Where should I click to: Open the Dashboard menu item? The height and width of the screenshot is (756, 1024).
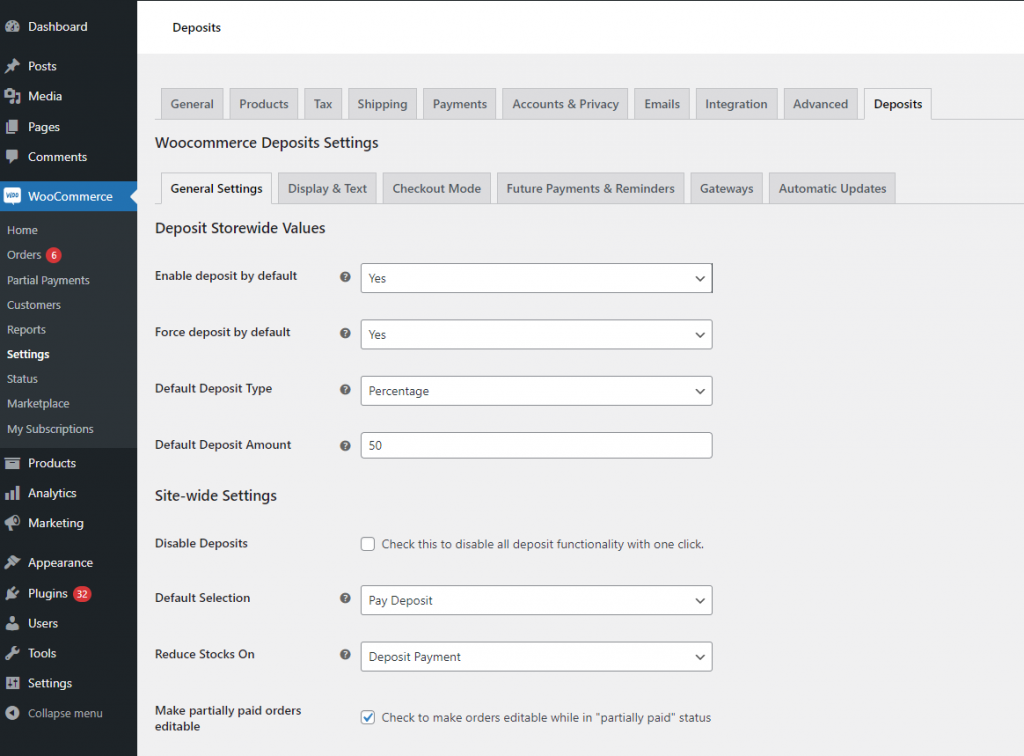click(x=69, y=27)
